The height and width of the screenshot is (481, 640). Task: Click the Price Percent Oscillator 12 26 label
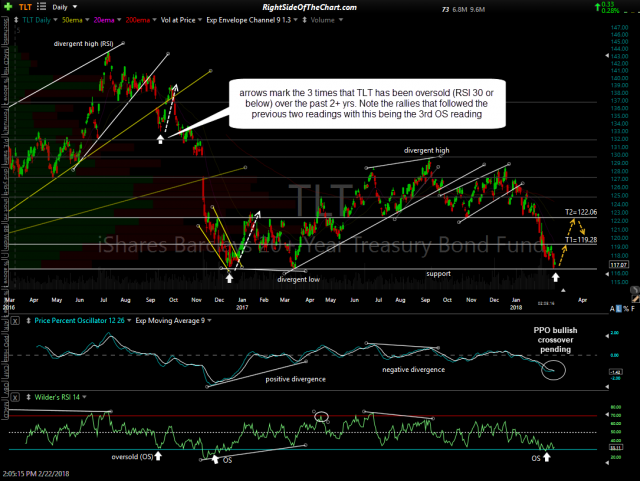coord(80,321)
